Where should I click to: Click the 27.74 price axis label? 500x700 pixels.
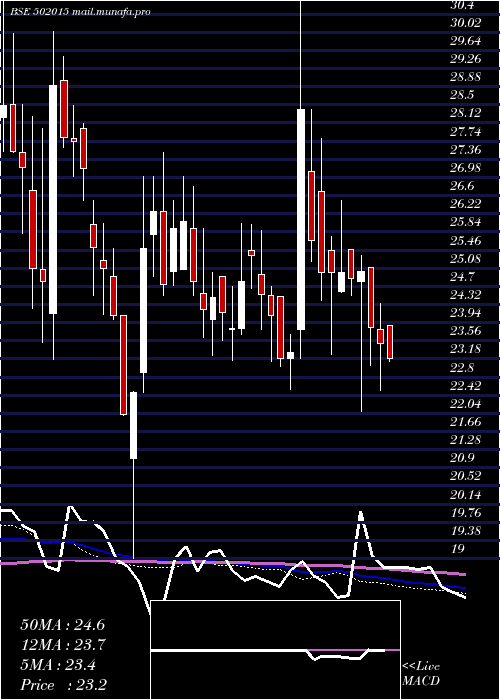tap(465, 131)
